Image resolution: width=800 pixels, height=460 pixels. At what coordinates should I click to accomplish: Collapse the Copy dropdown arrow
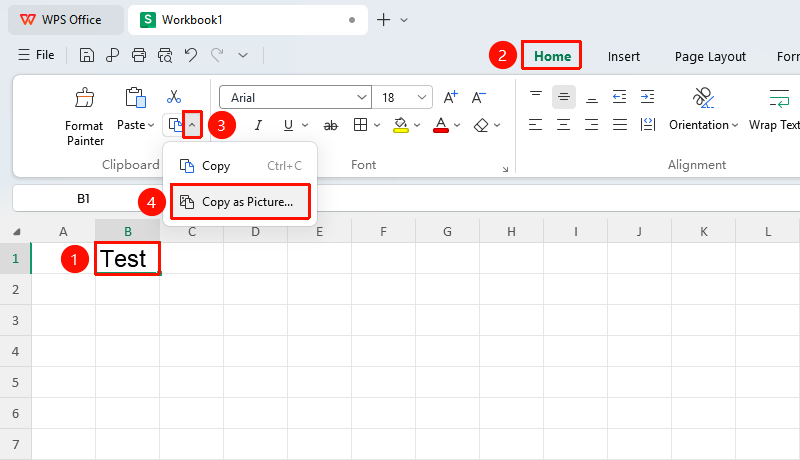(192, 125)
